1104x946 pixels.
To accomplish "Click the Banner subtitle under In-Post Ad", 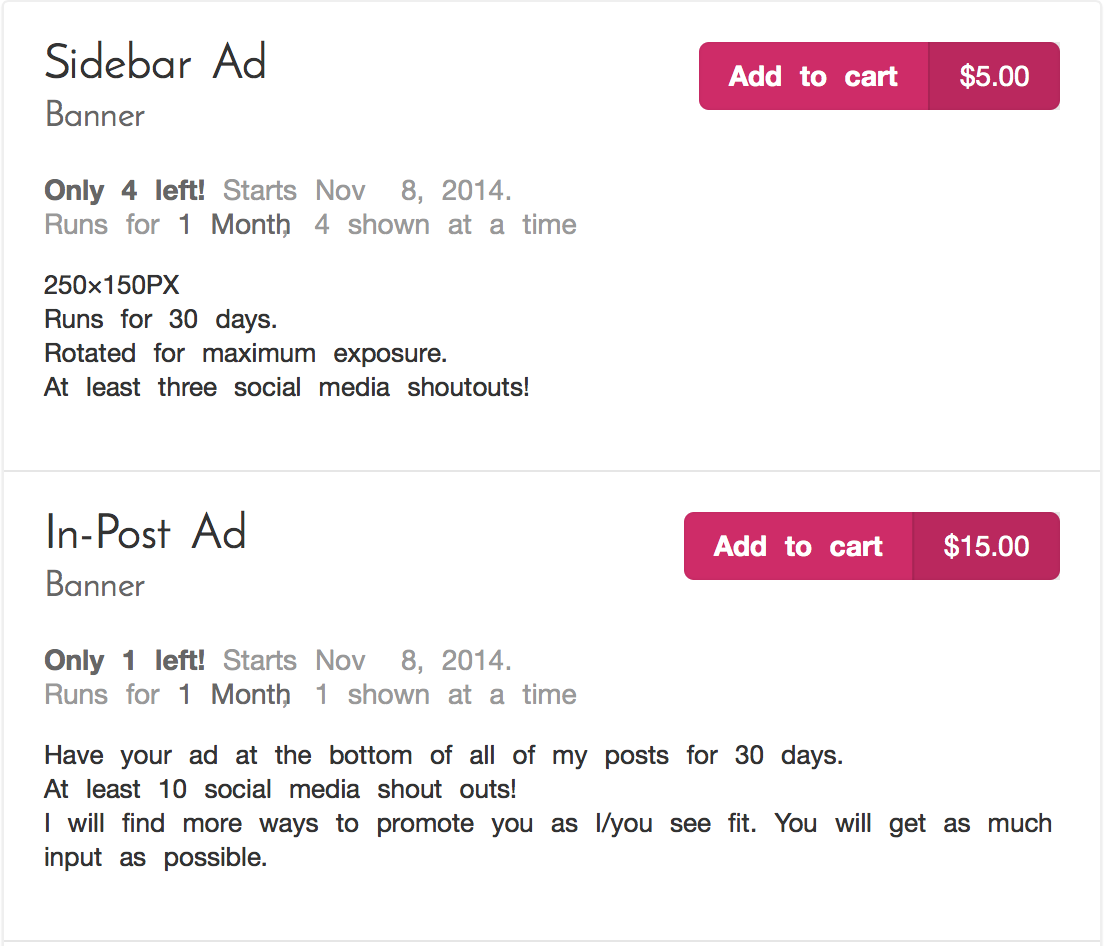I will pyautogui.click(x=95, y=585).
